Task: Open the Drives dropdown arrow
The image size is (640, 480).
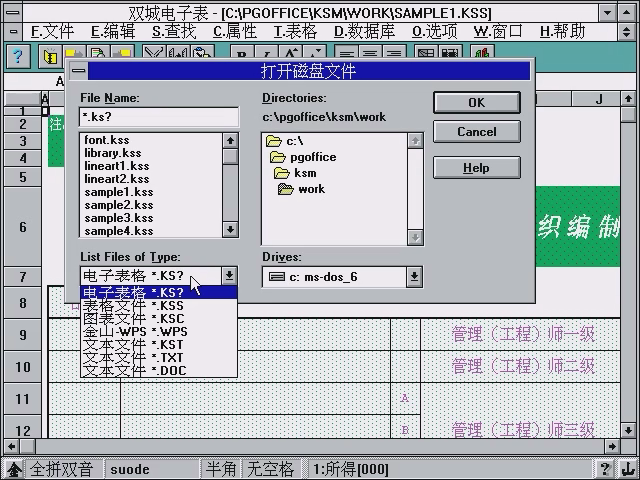Action: point(414,277)
